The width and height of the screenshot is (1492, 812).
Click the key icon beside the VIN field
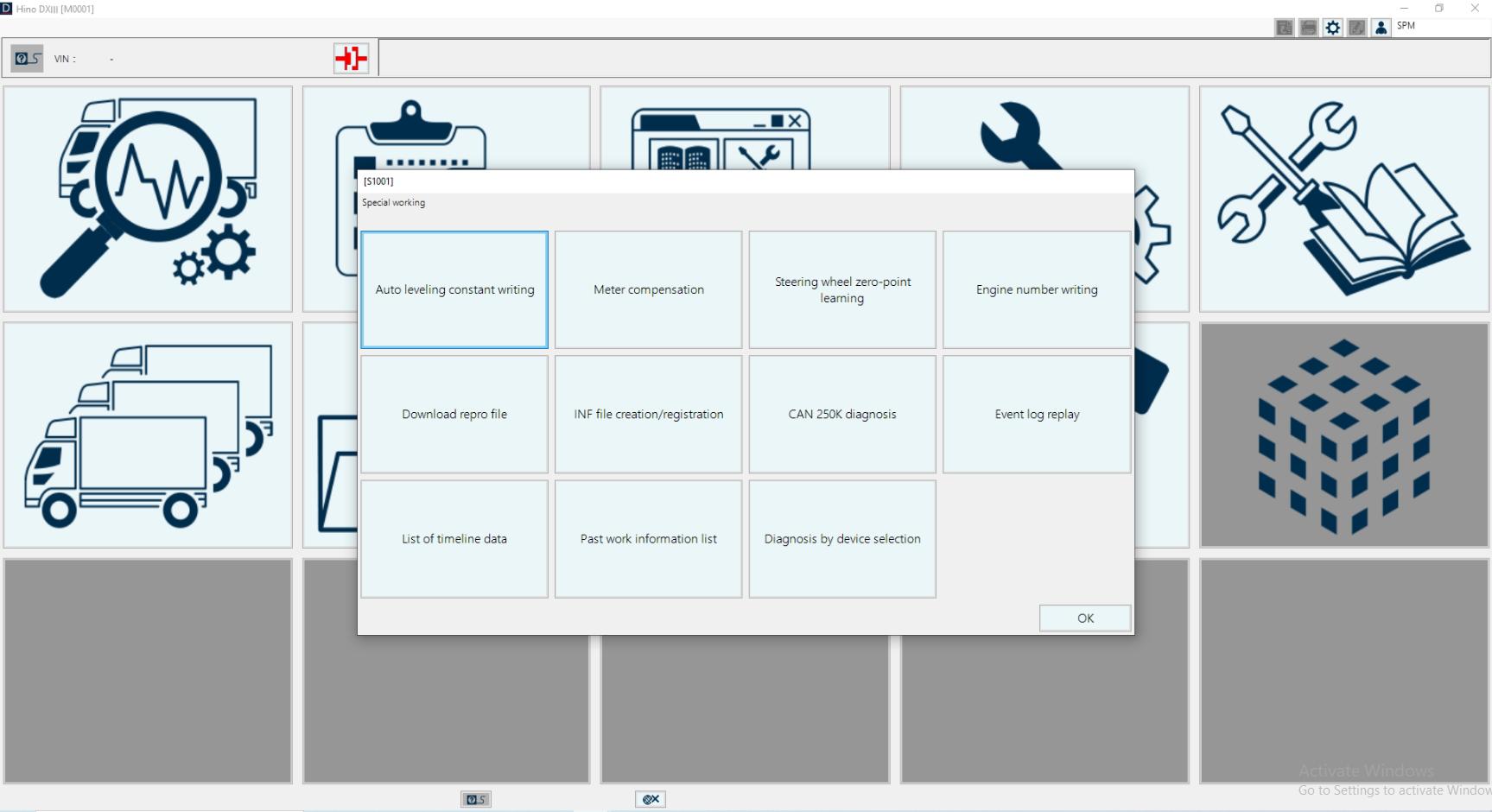pyautogui.click(x=26, y=58)
